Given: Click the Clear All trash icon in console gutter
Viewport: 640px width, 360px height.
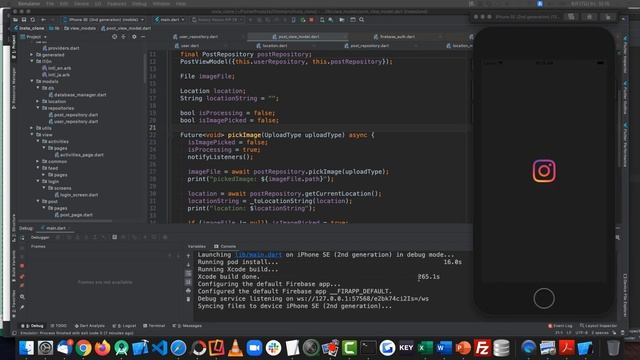Looking at the screenshot, I should click(188, 299).
